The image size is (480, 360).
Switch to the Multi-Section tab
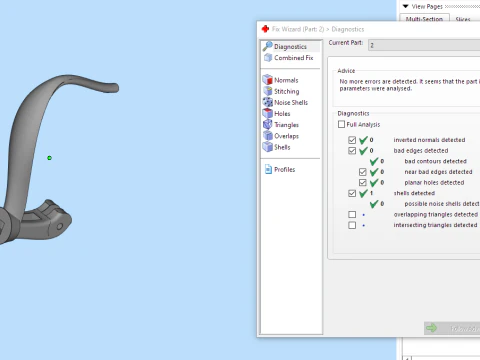424,19
